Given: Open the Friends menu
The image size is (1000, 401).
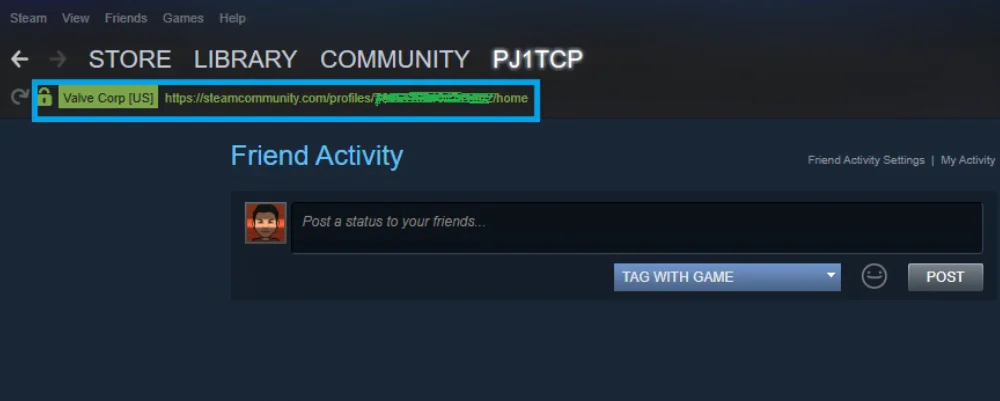Looking at the screenshot, I should point(126,18).
